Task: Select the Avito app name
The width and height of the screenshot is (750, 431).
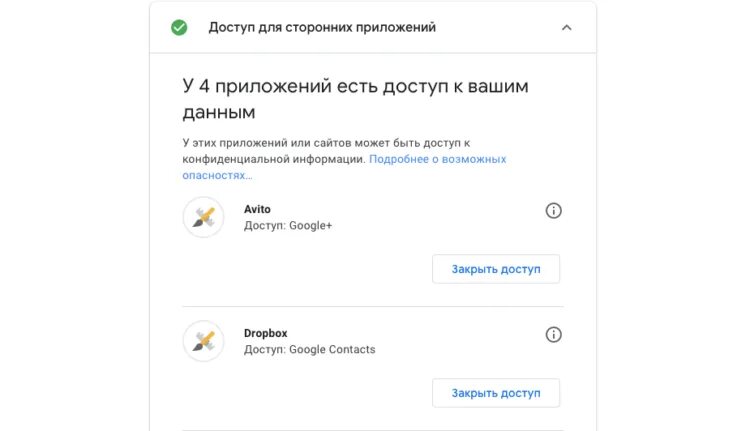Action: (x=257, y=209)
